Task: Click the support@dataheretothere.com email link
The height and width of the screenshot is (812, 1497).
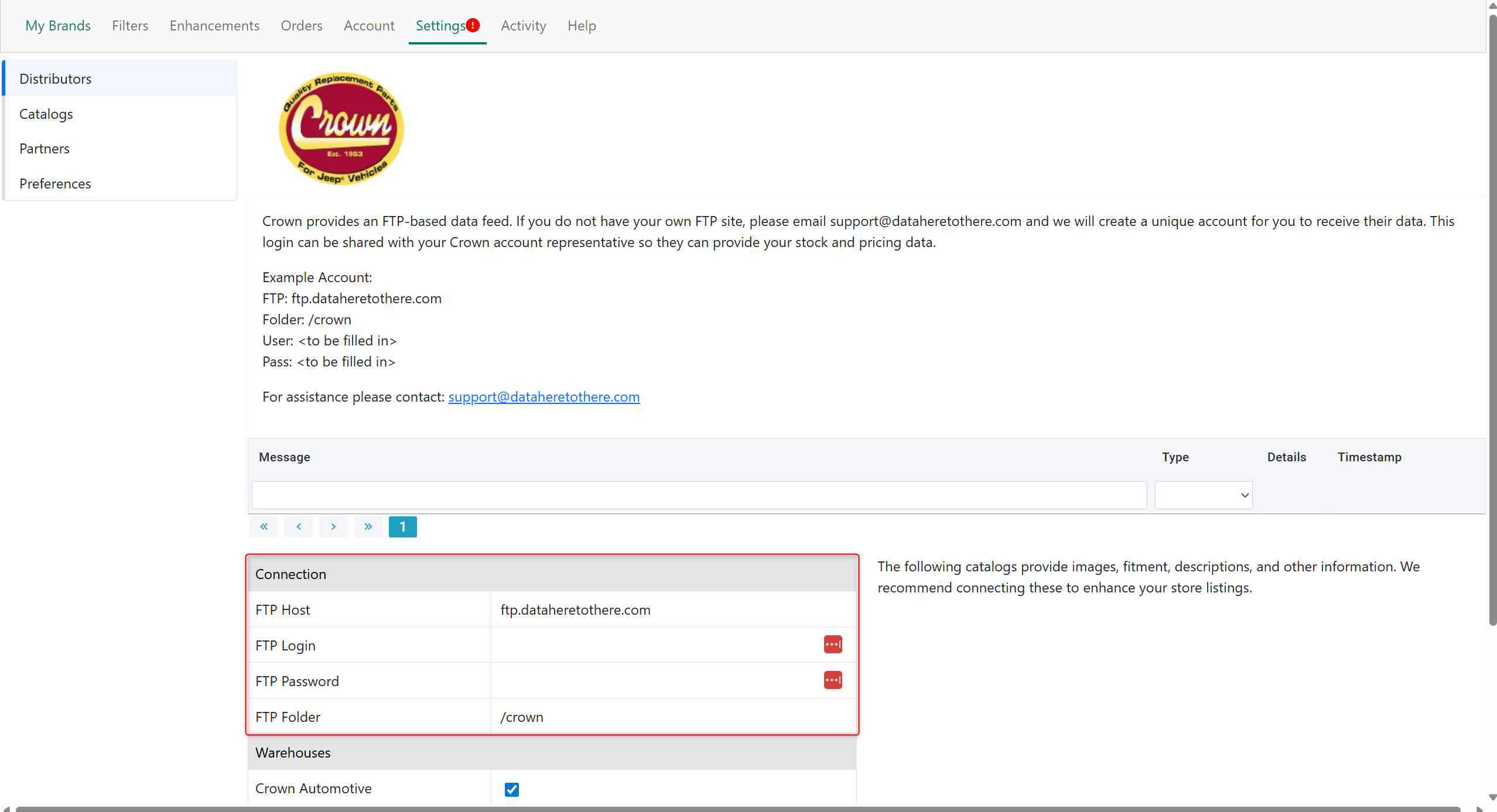Action: (544, 397)
